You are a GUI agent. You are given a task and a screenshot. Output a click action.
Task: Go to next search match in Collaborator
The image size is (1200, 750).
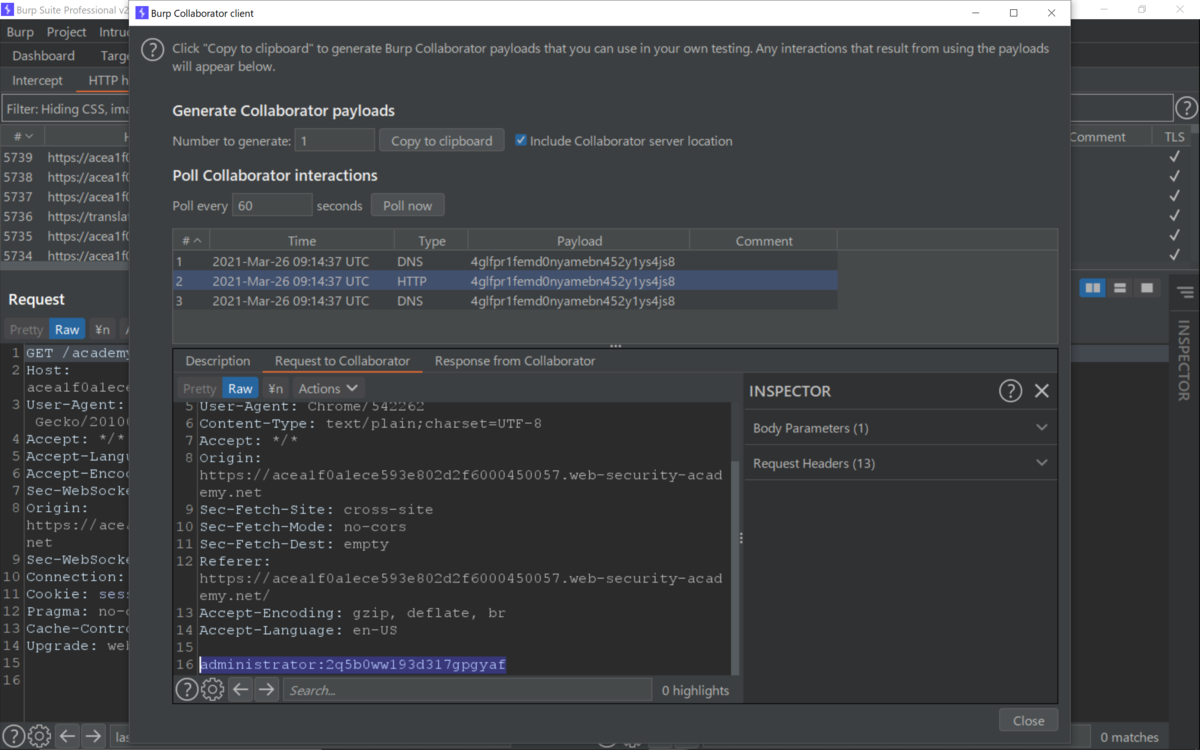tap(266, 689)
